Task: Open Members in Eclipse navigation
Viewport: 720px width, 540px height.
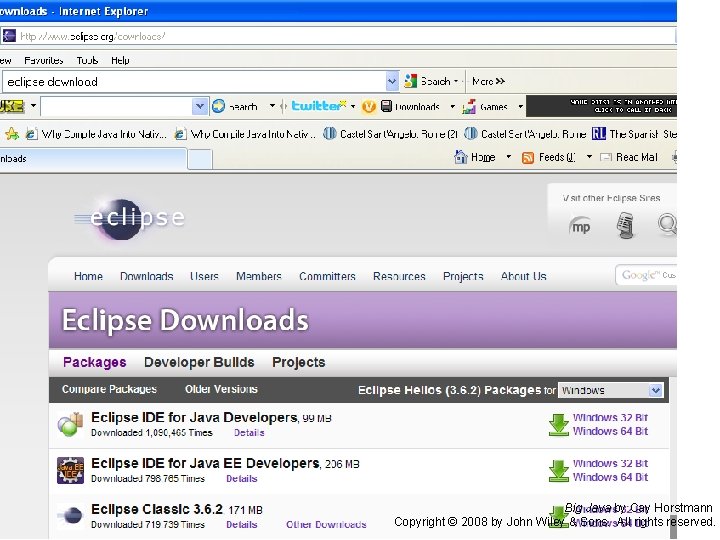Action: pos(259,276)
